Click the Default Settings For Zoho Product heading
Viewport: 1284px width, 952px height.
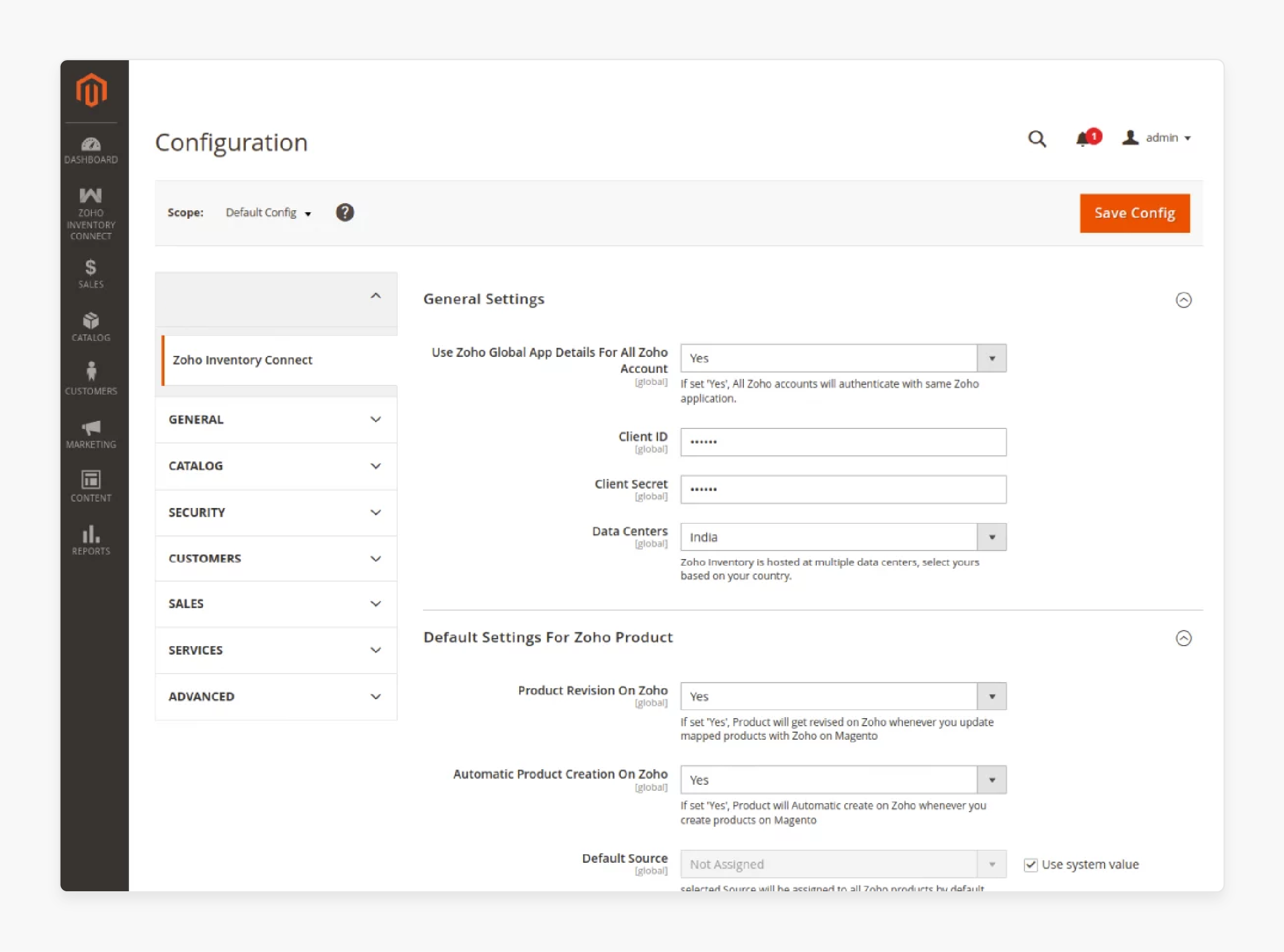click(548, 637)
